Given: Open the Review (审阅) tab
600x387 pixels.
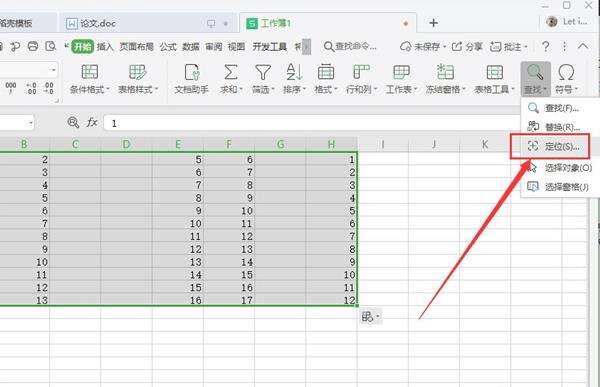Looking at the screenshot, I should pos(214,47).
